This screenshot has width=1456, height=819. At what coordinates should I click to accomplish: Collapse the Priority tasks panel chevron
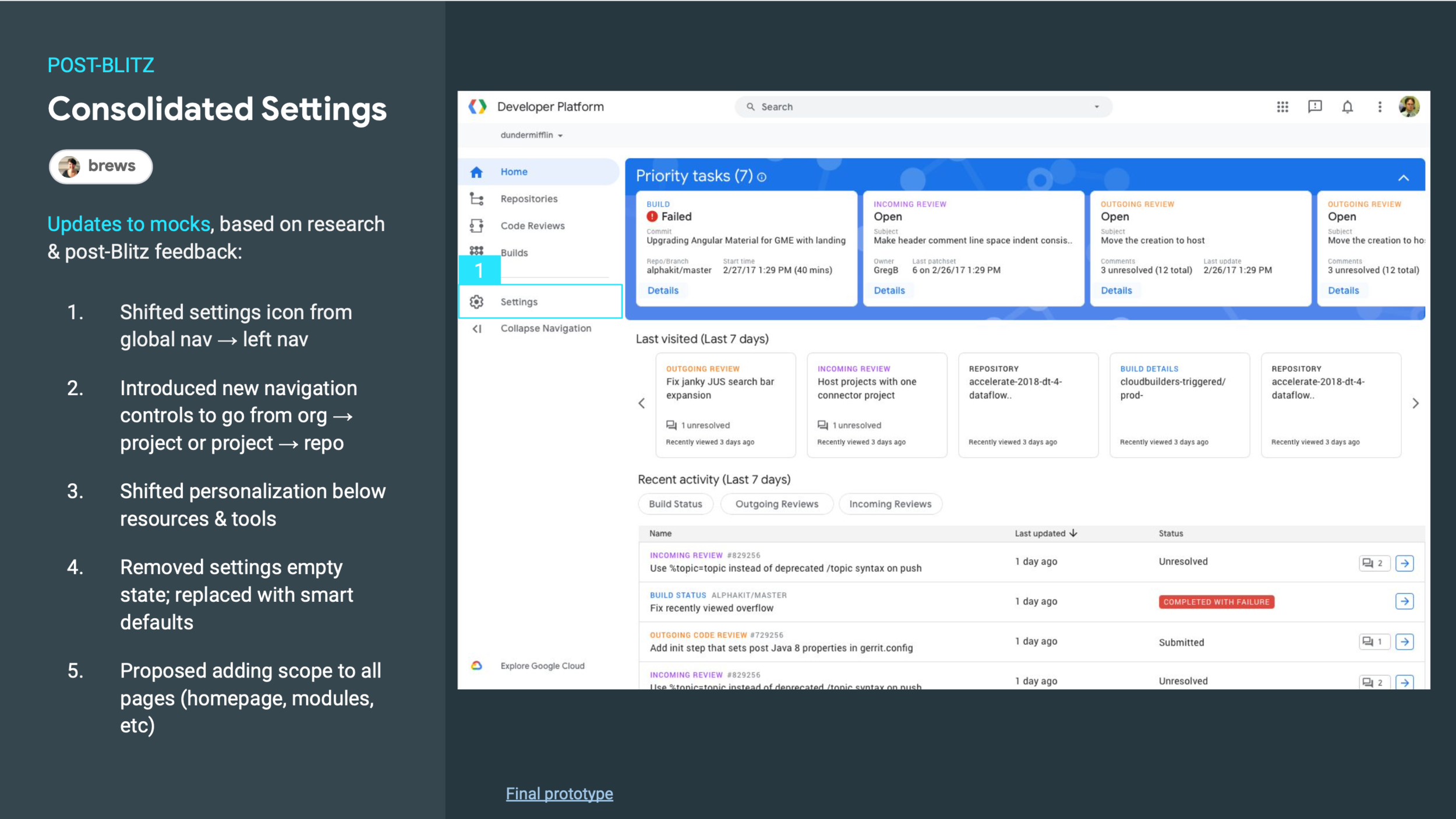pos(1403,178)
